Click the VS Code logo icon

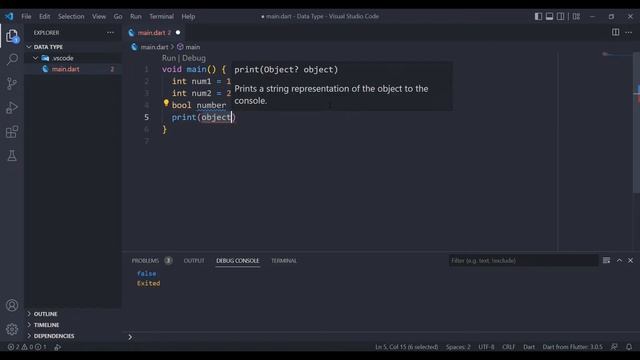9,16
